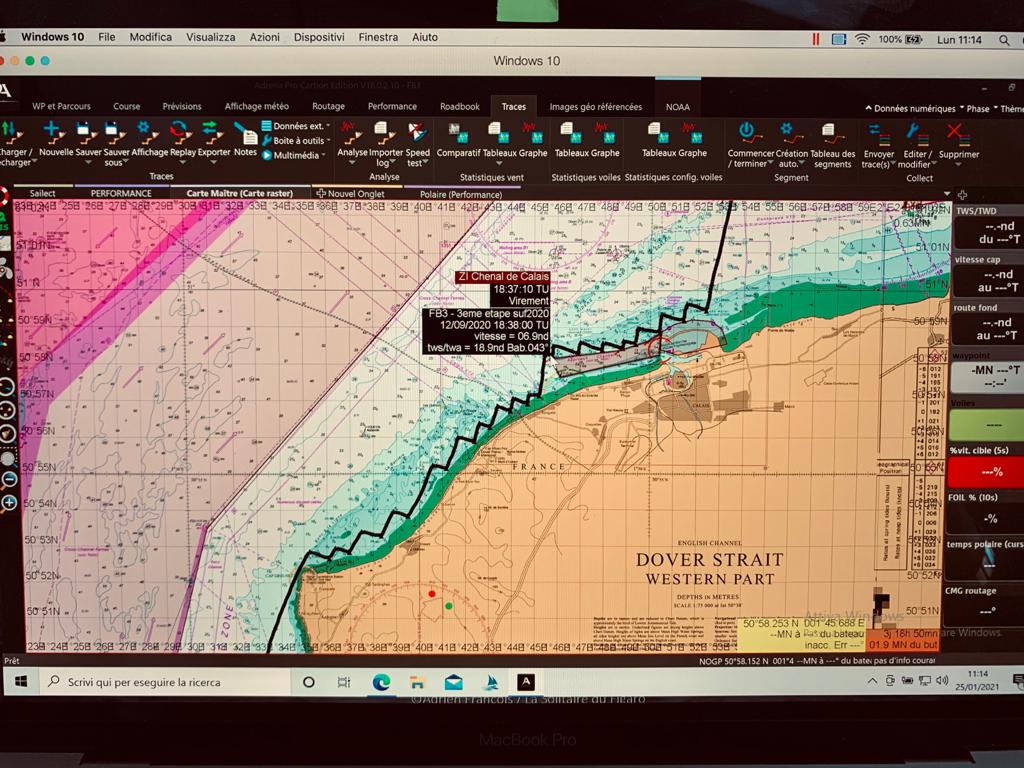Open the Windows Start button
The height and width of the screenshot is (768, 1024).
point(21,682)
